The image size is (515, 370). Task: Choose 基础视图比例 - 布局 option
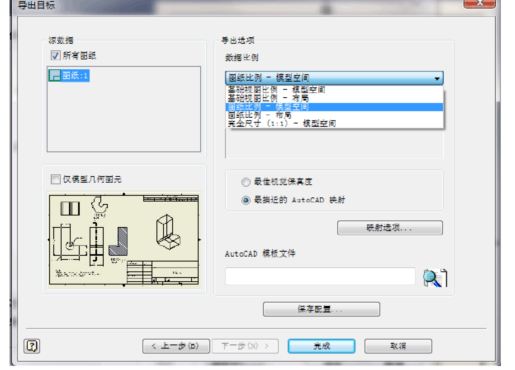pos(335,98)
